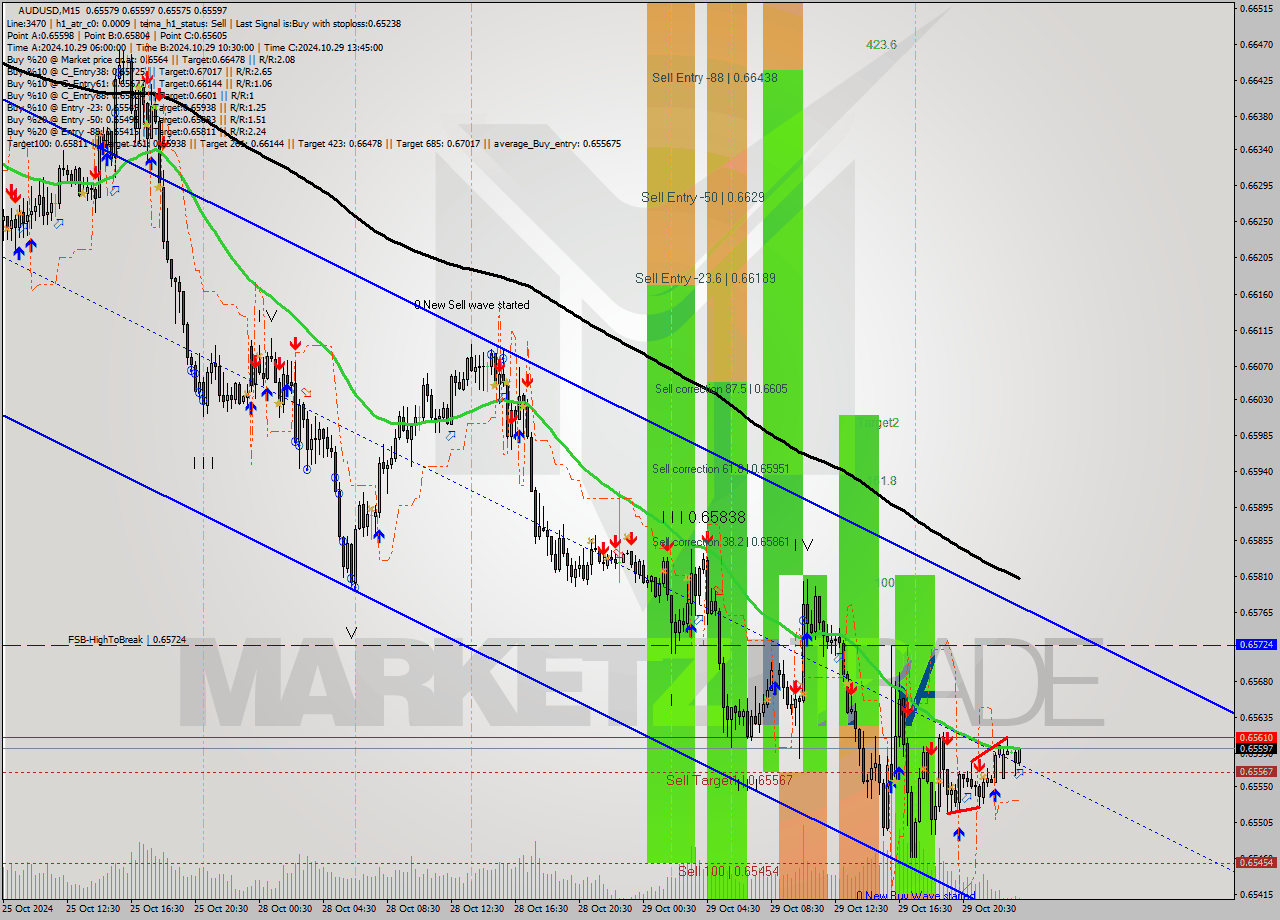This screenshot has height=920, width=1280.
Task: Click the 0.66340 price axis value
Action: pyautogui.click(x=1256, y=150)
